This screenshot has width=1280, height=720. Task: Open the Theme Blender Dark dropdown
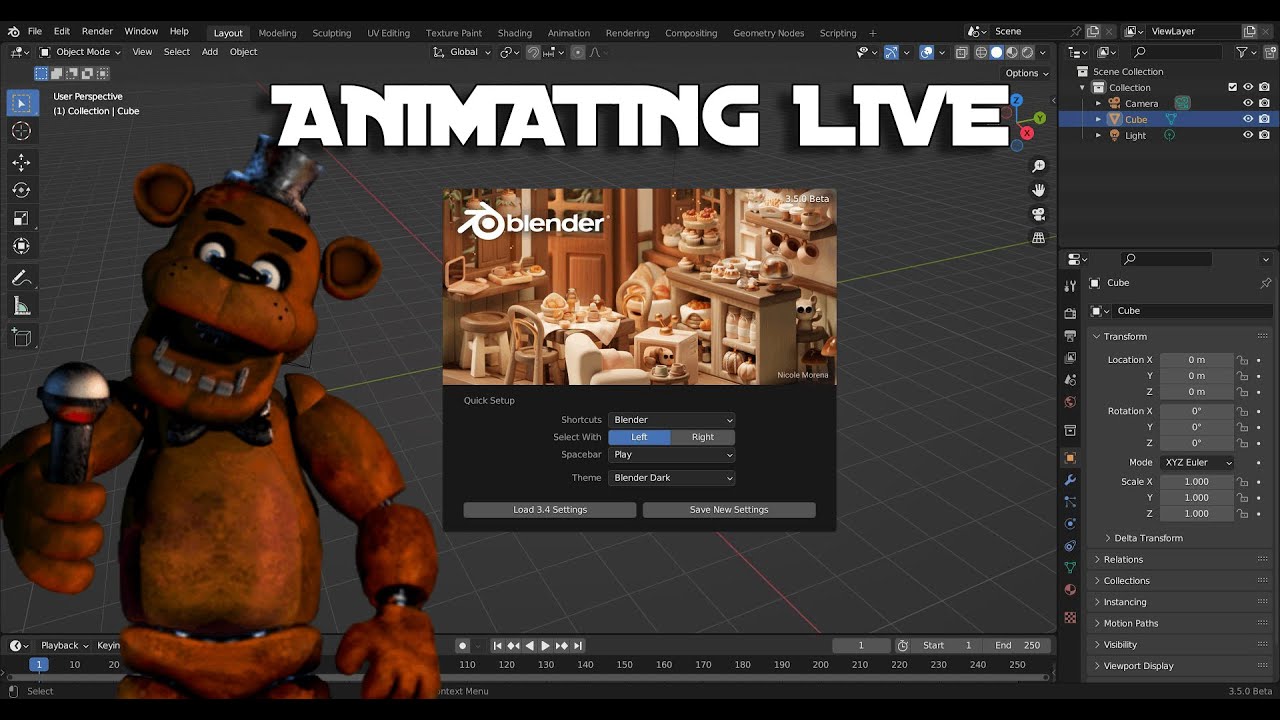tap(672, 478)
